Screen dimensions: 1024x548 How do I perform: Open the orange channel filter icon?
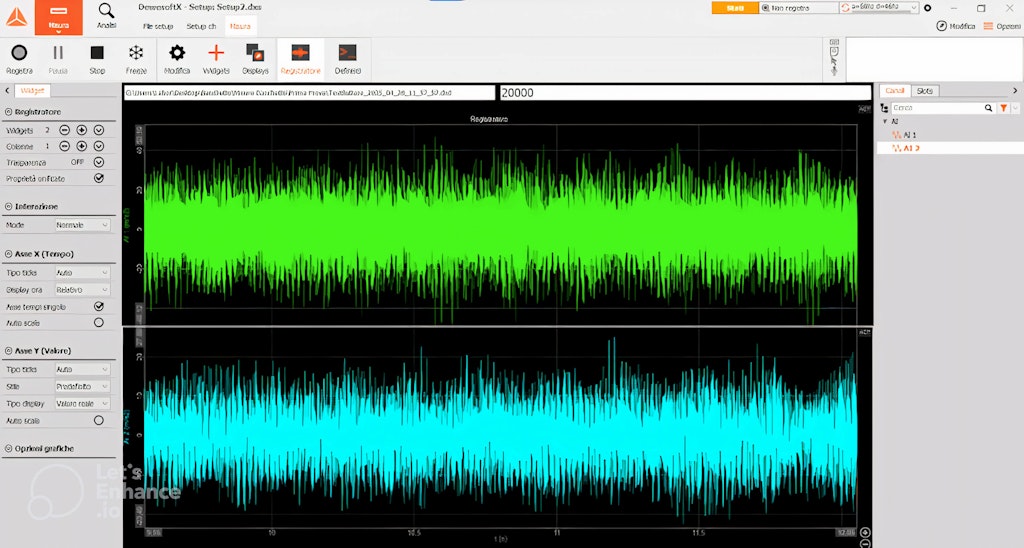[x=1003, y=108]
